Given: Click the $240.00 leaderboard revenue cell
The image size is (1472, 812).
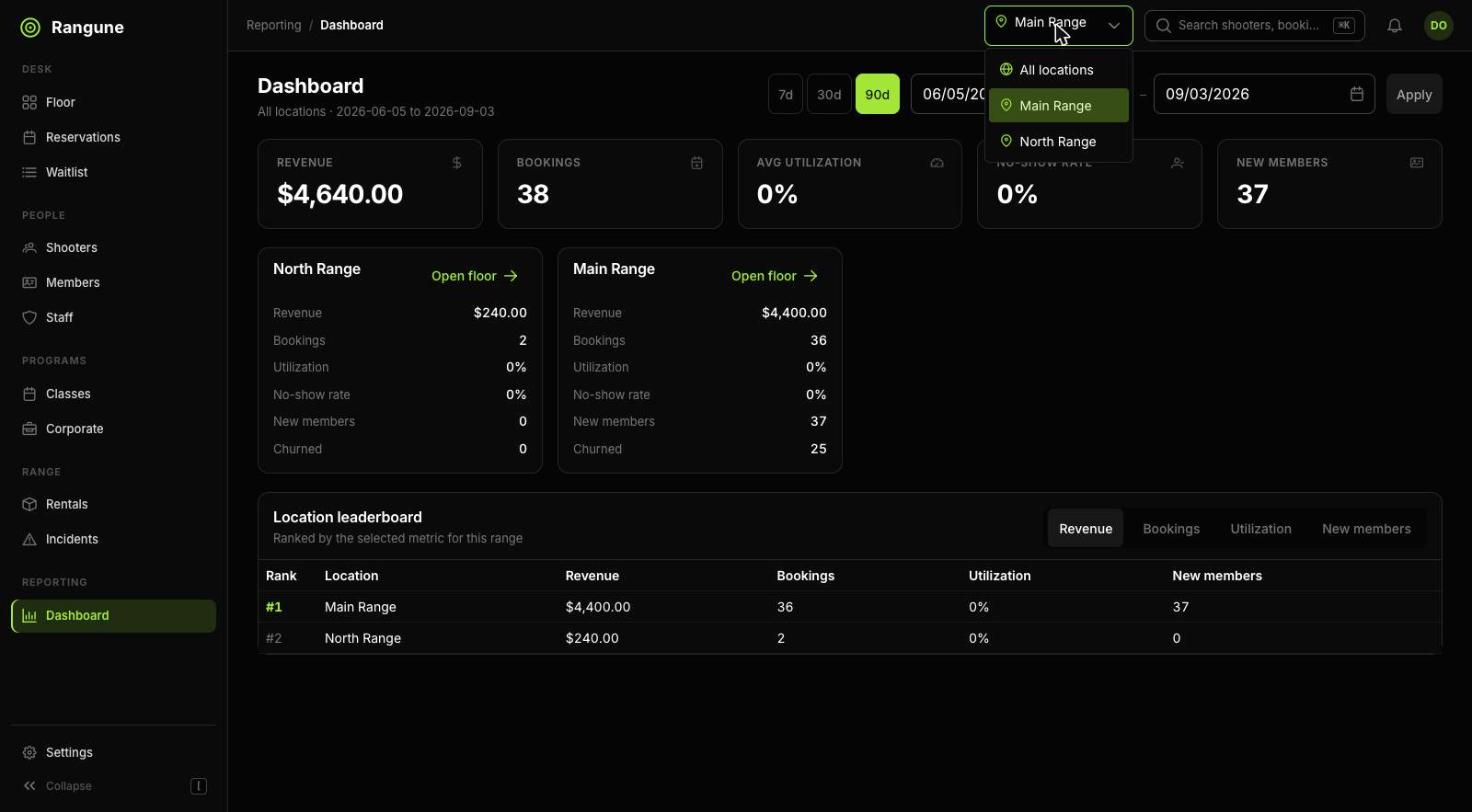Looking at the screenshot, I should coord(592,638).
